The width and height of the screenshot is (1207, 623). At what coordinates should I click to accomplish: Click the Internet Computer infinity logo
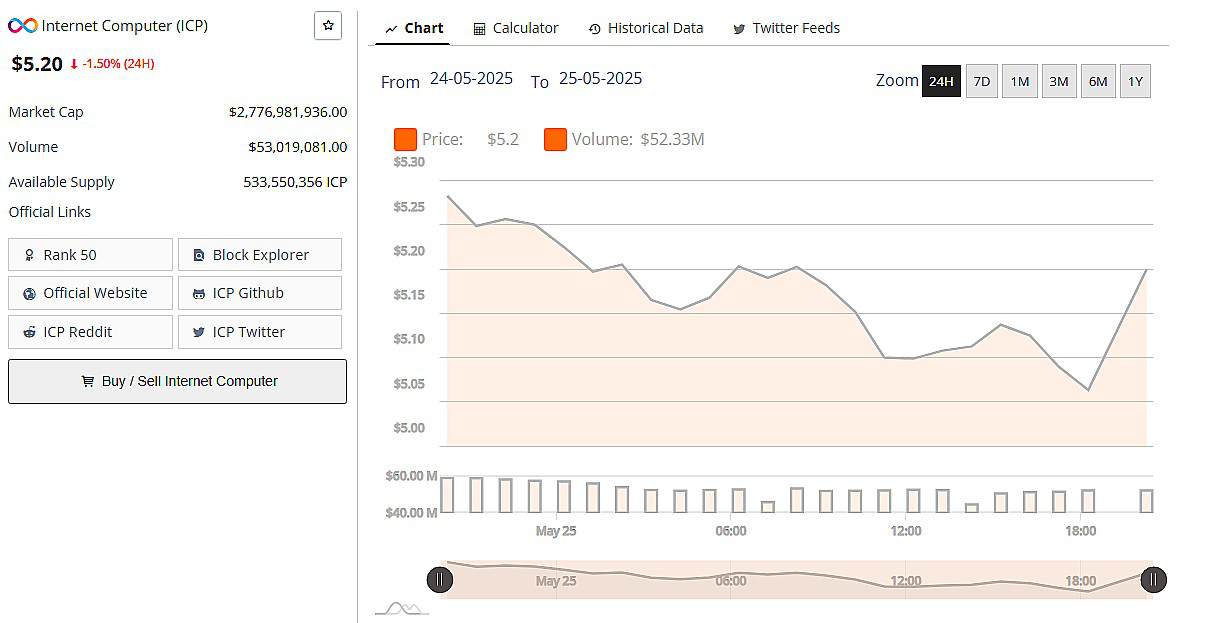pos(22,26)
